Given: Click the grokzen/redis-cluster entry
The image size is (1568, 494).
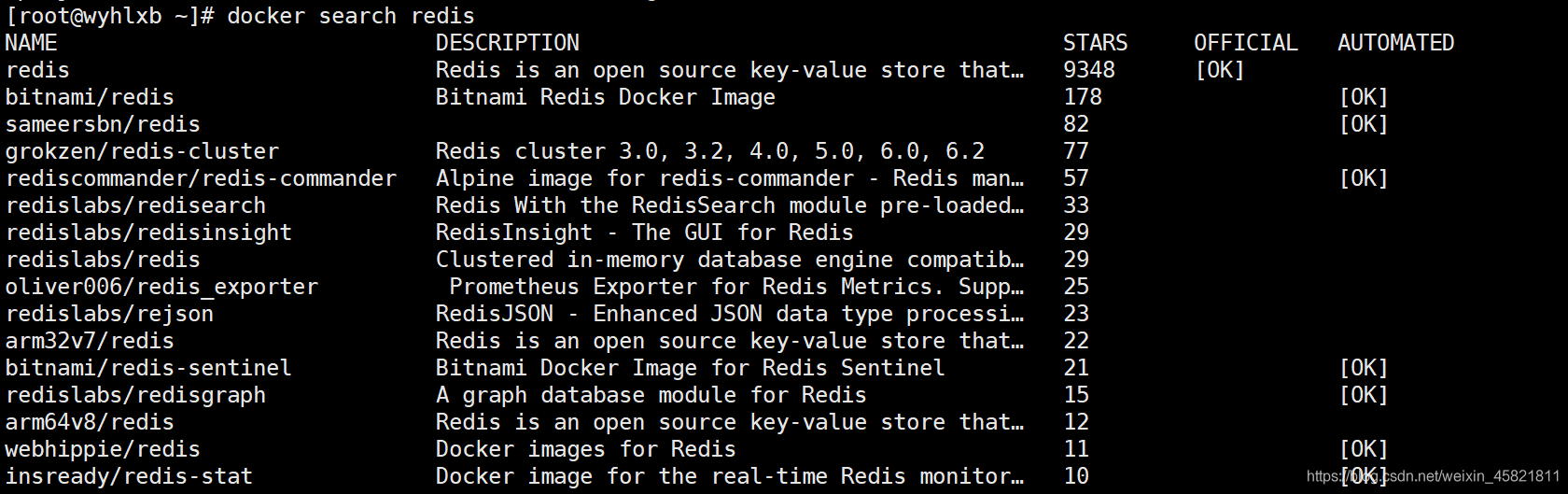Looking at the screenshot, I should (142, 151).
